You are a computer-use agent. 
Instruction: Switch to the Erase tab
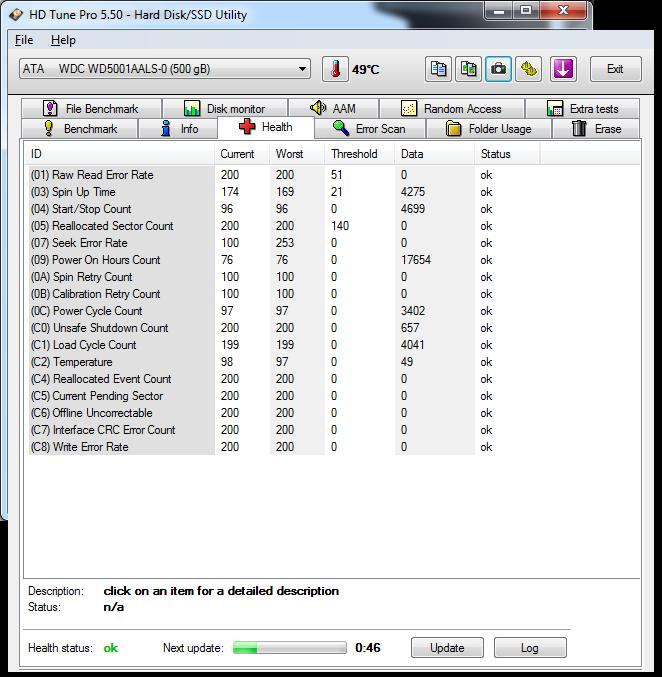[596, 129]
